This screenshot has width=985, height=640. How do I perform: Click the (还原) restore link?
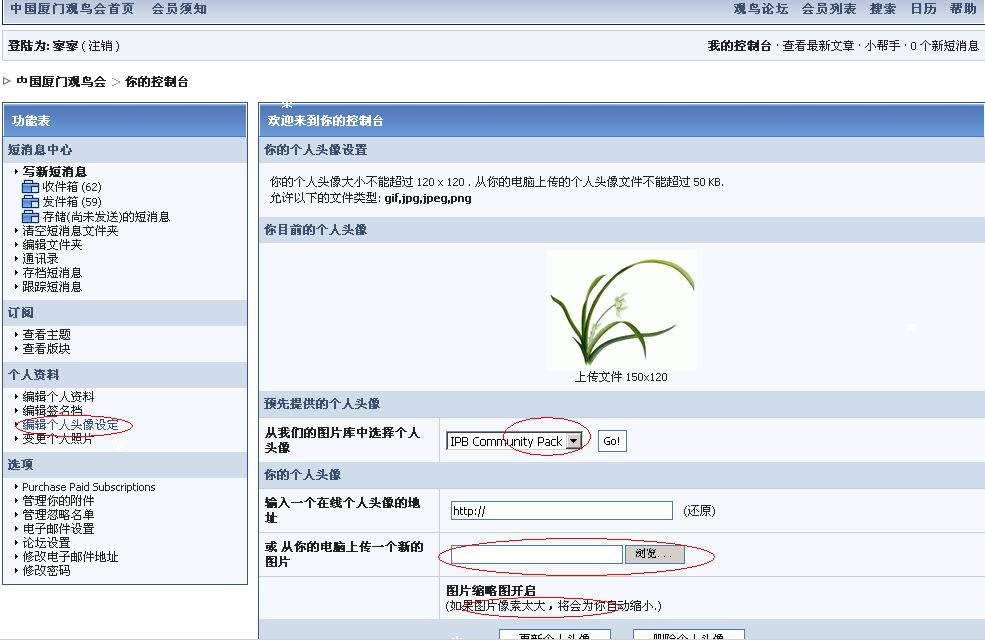[699, 511]
